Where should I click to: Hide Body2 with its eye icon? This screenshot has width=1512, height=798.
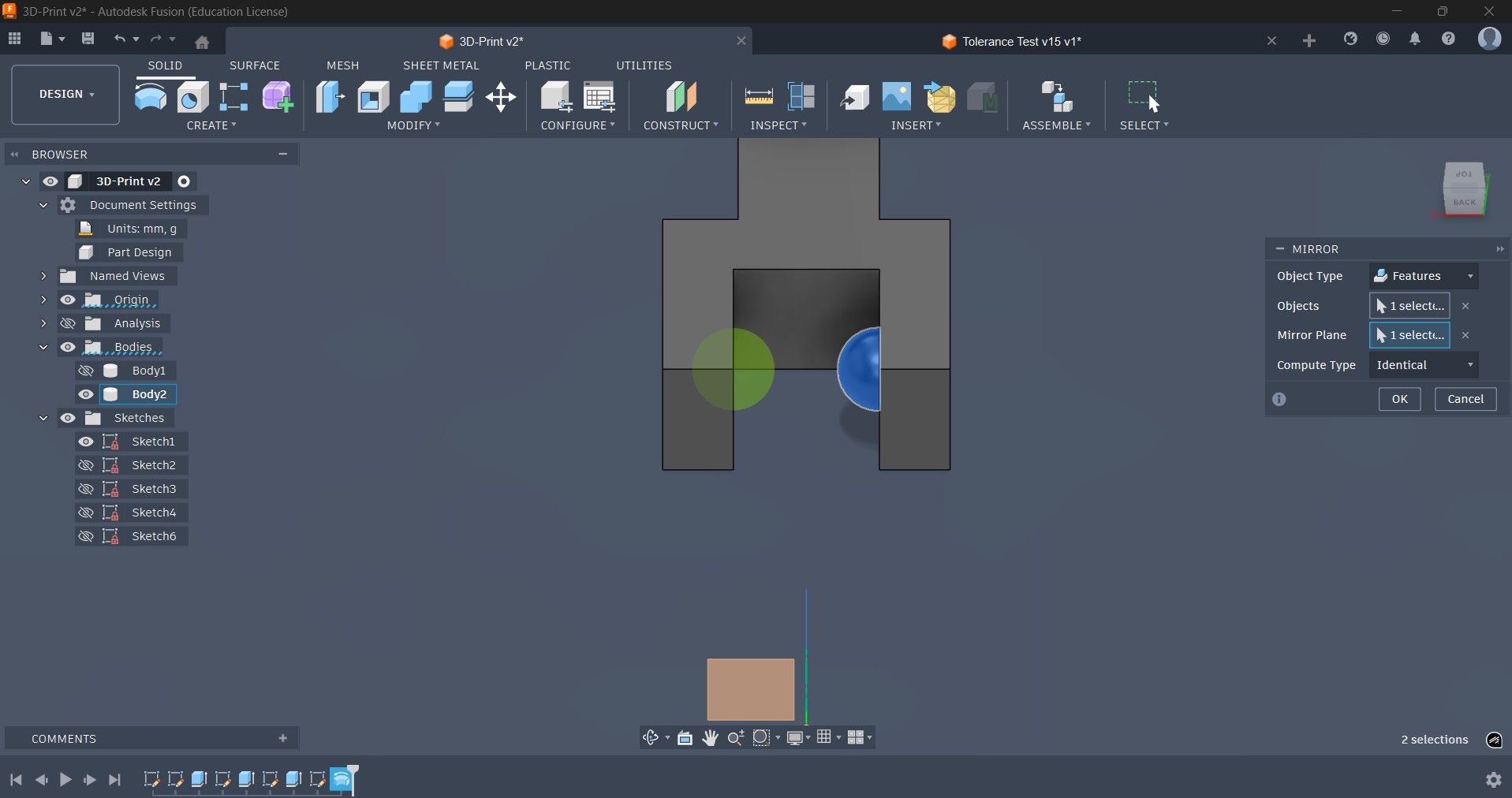pos(86,394)
